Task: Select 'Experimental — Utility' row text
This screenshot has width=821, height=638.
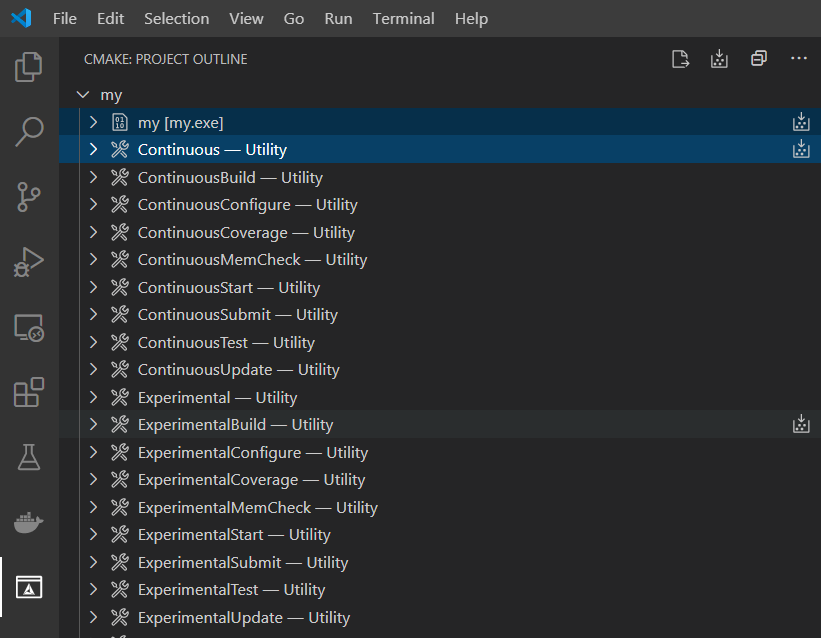Action: (x=217, y=398)
